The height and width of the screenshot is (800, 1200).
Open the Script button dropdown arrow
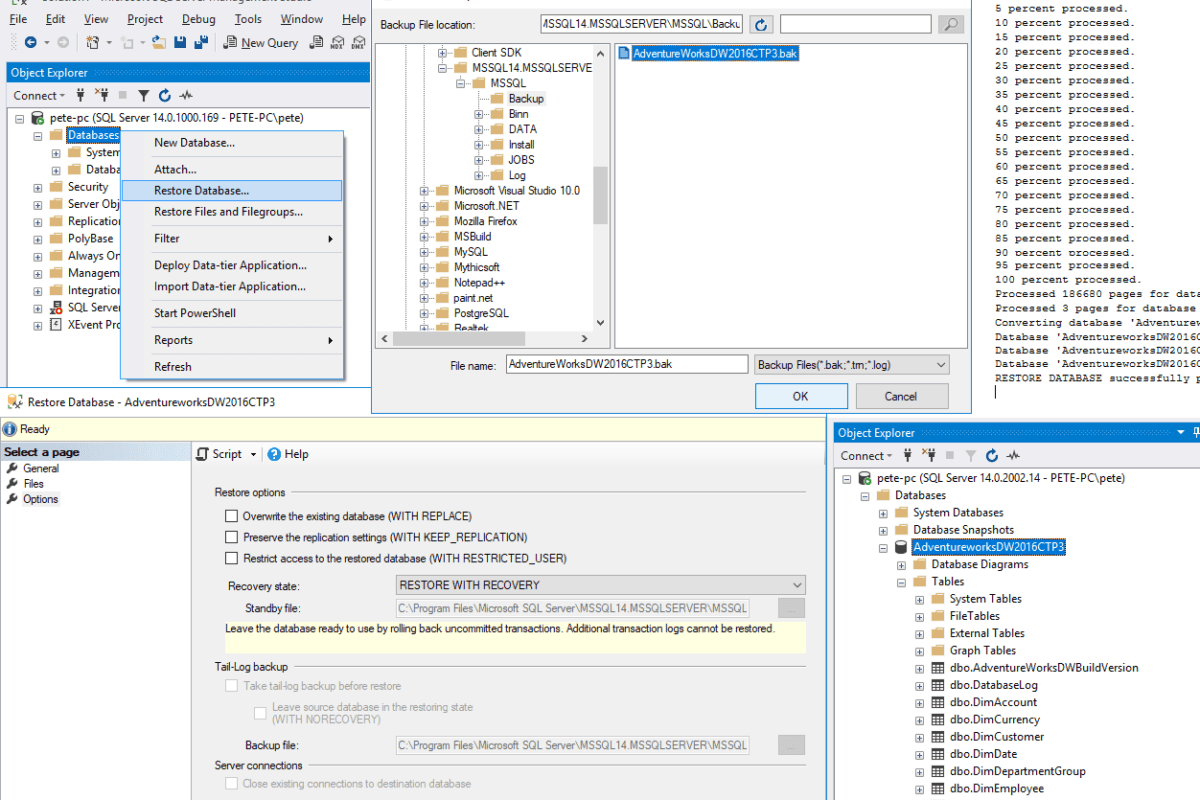tap(253, 454)
